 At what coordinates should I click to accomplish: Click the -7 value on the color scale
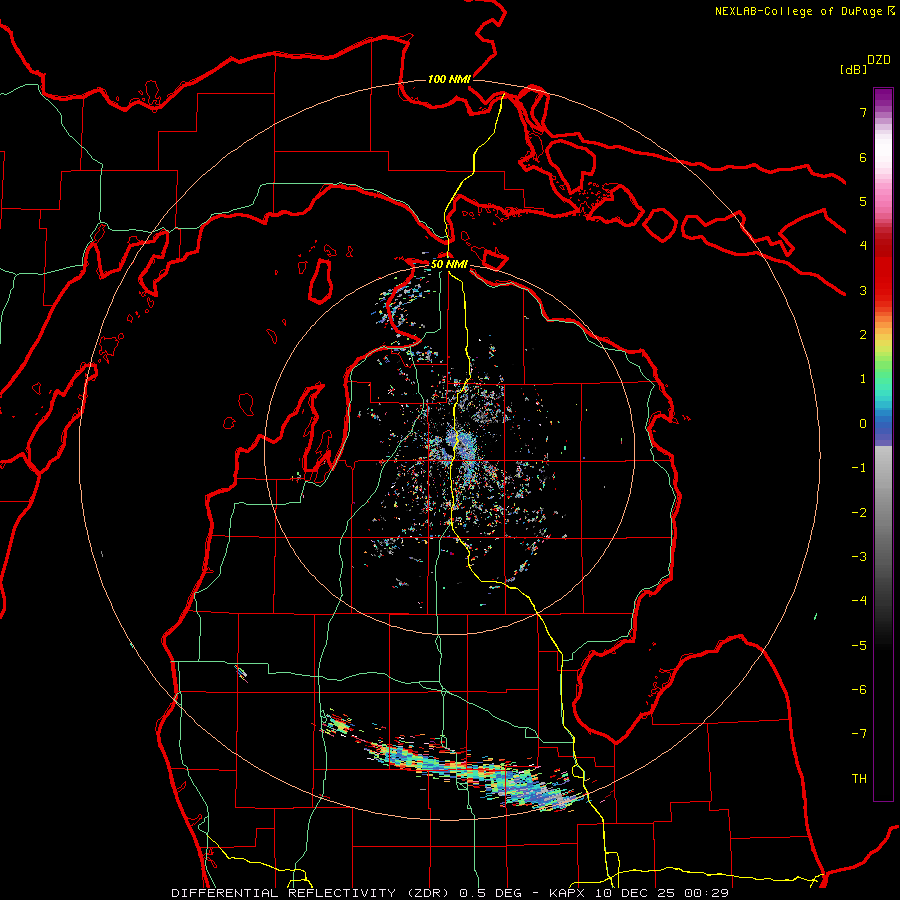859,734
